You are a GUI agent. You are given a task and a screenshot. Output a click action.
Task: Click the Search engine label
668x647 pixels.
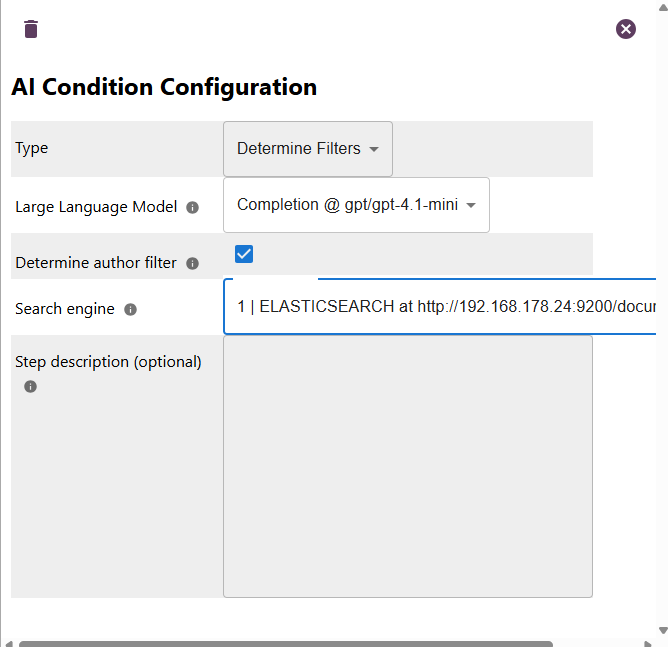pyautogui.click(x=65, y=309)
